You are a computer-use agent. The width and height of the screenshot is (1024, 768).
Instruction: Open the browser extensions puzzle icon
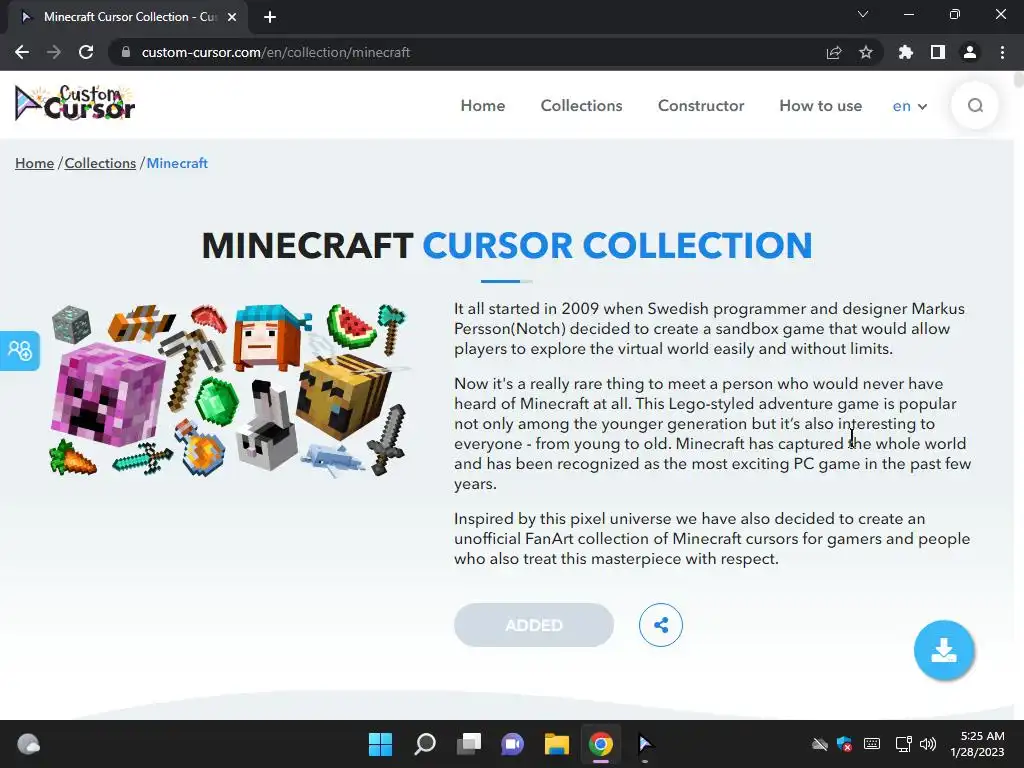coord(906,52)
